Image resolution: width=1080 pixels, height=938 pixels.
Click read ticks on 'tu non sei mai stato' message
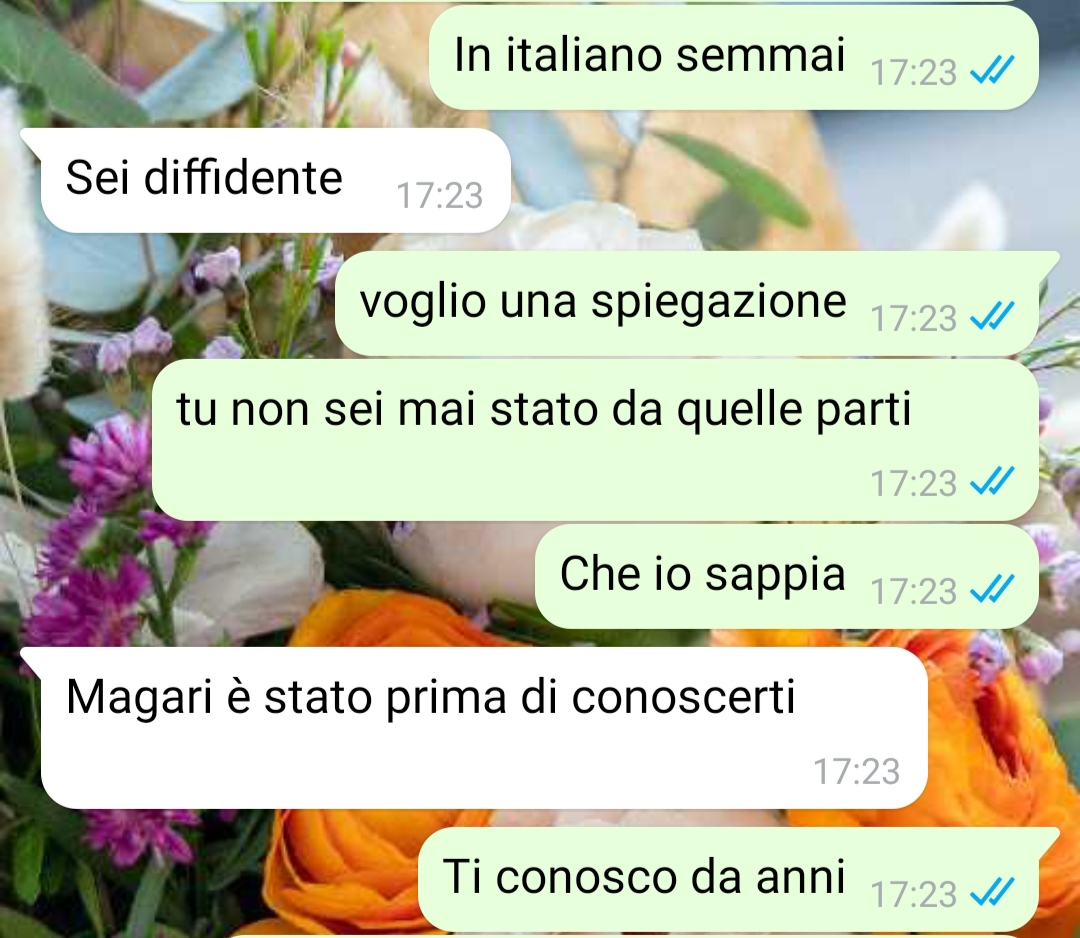(x=992, y=481)
